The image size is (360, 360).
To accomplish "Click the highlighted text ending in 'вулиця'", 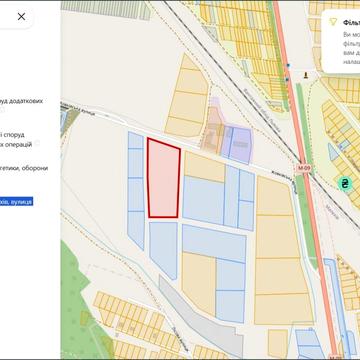I will 16,202.
